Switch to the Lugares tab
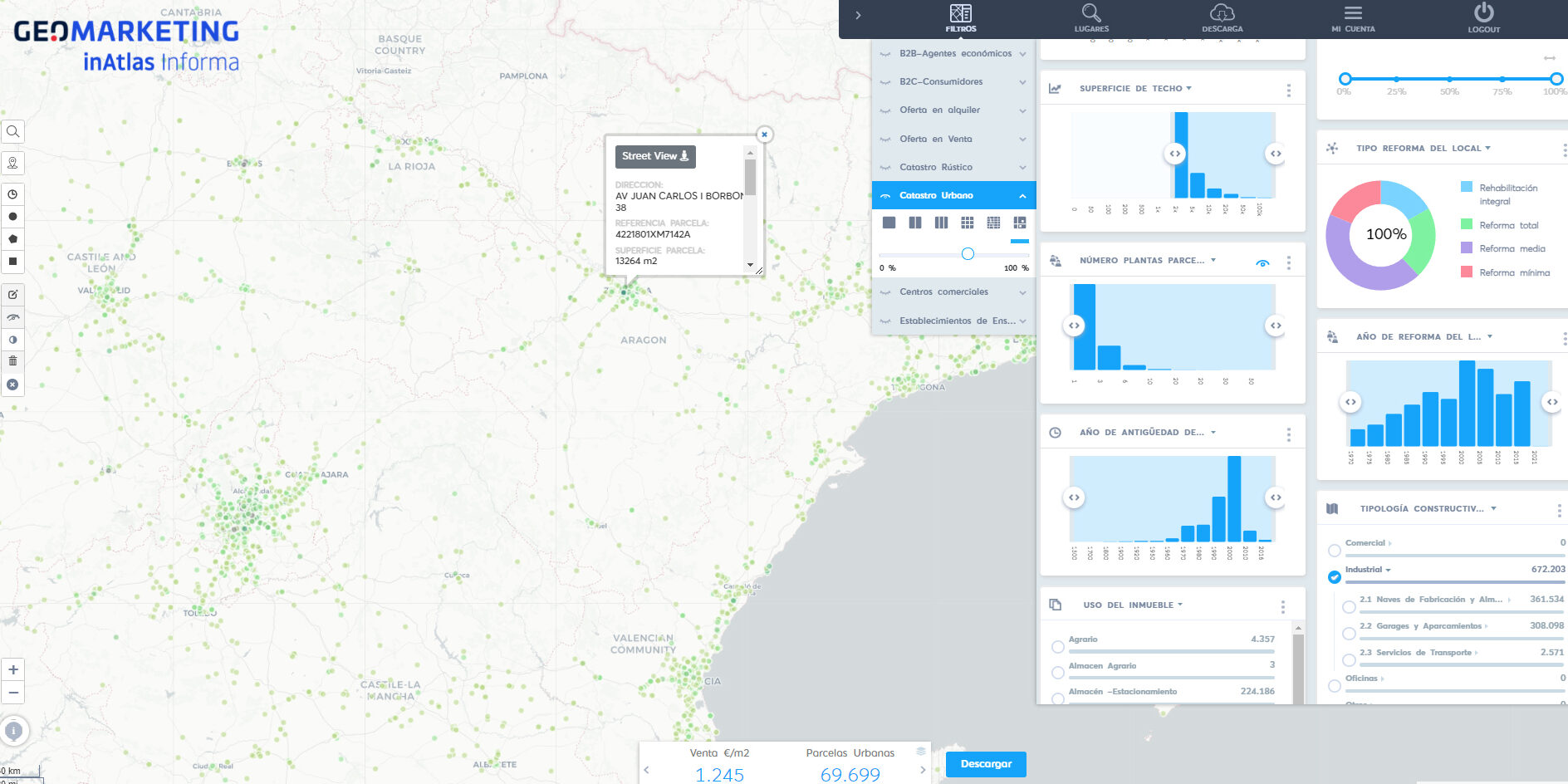 click(x=1090, y=17)
